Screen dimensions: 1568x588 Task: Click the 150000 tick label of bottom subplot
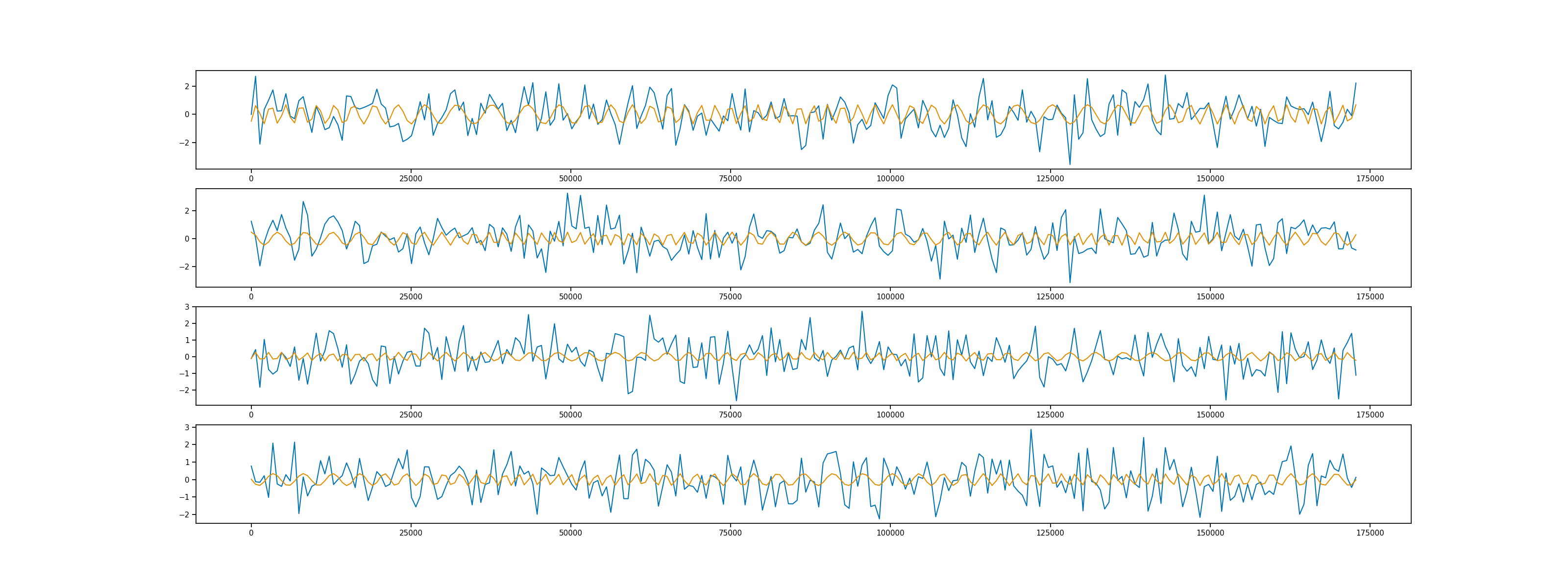(x=1210, y=533)
